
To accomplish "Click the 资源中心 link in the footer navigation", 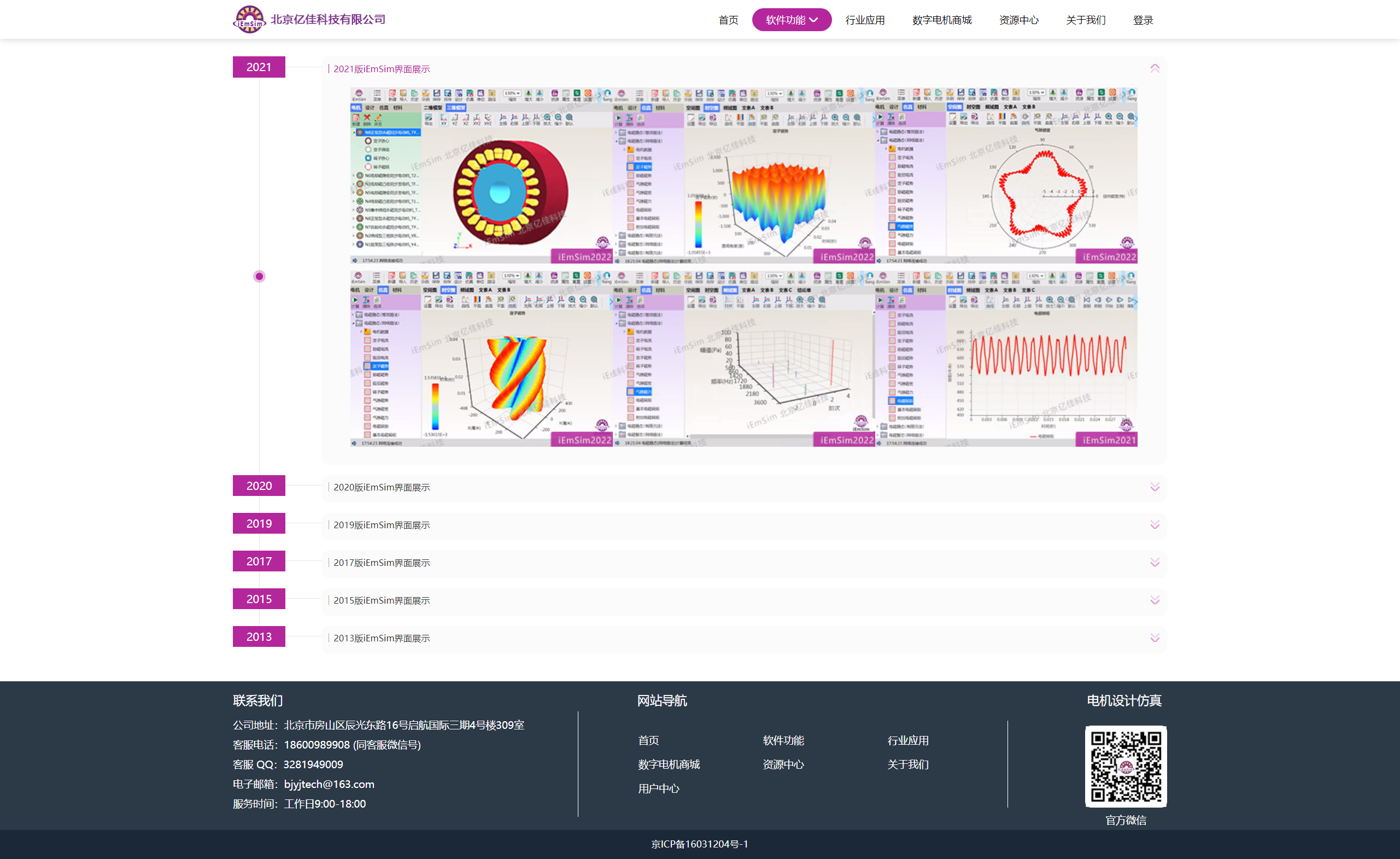I will click(783, 764).
